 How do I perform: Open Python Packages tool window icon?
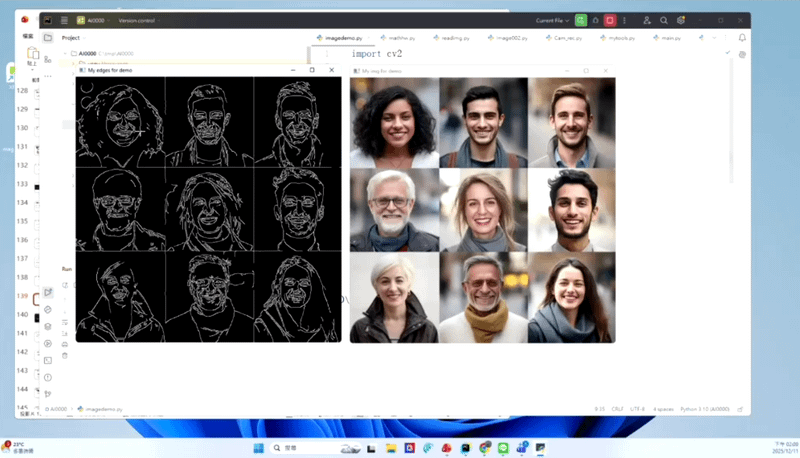tap(48, 326)
